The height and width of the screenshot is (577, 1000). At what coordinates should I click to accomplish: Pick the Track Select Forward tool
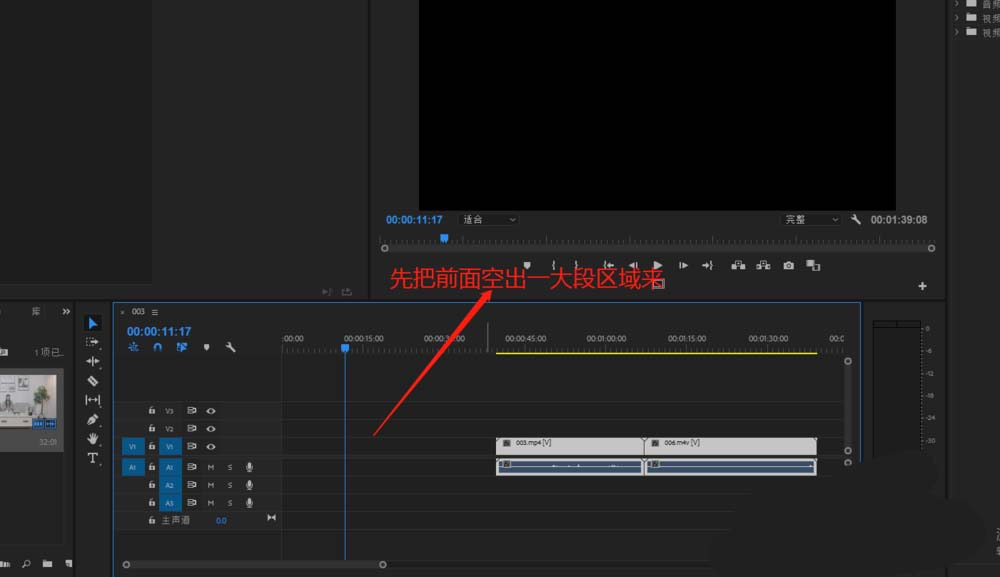(93, 342)
